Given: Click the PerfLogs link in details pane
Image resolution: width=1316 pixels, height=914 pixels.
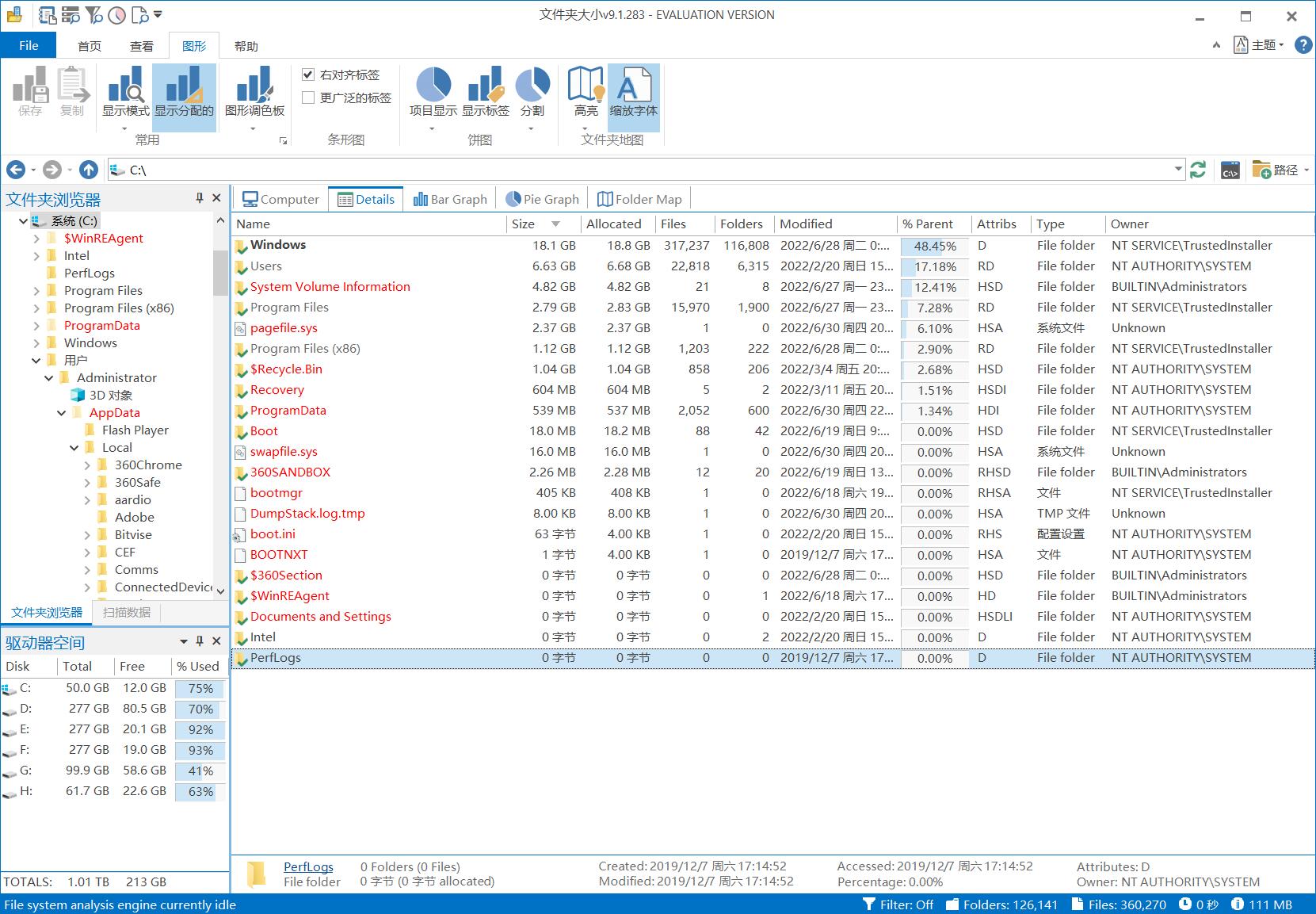Looking at the screenshot, I should point(308,867).
